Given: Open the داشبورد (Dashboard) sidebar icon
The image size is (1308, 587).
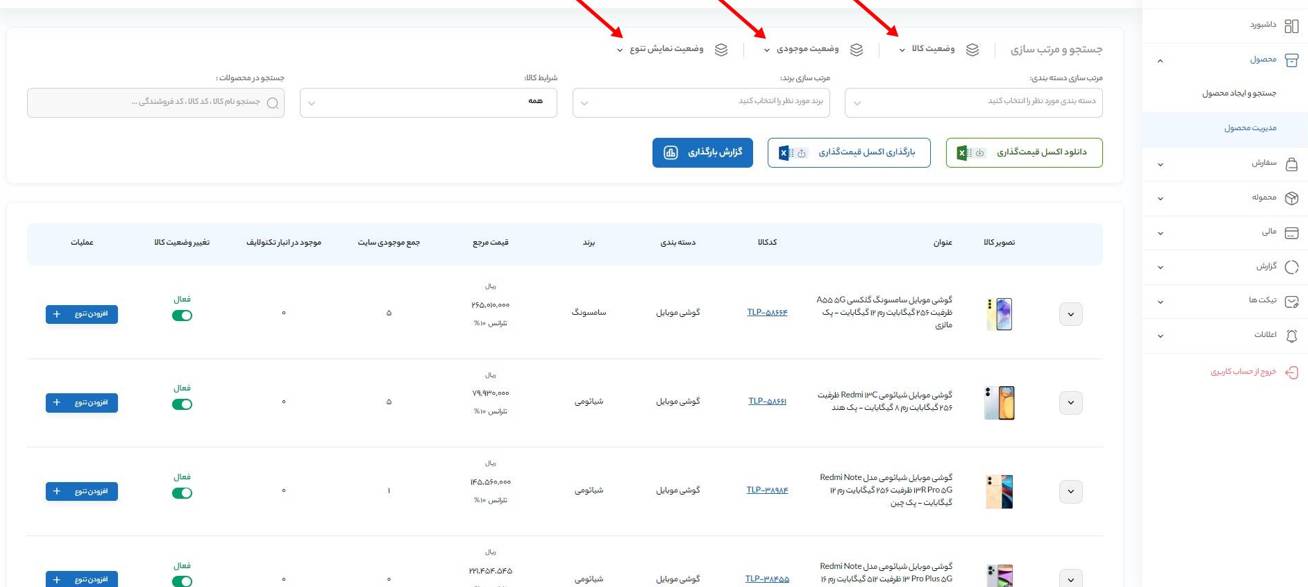Looking at the screenshot, I should (x=1291, y=26).
